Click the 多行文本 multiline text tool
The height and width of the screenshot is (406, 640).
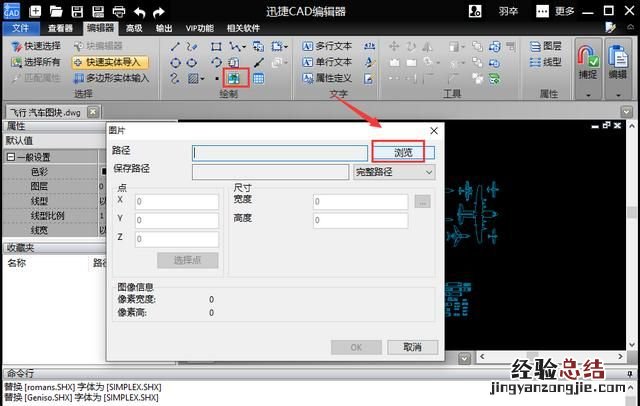click(x=326, y=46)
